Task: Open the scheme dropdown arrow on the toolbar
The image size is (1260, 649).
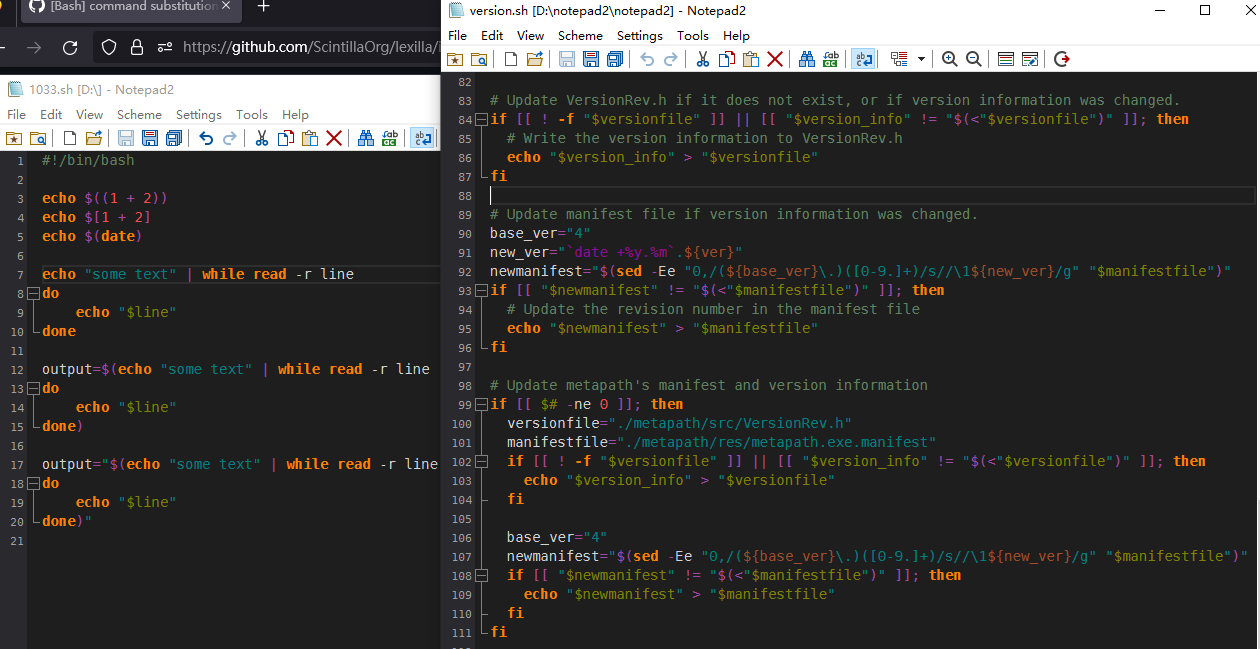Action: pyautogui.click(x=921, y=59)
